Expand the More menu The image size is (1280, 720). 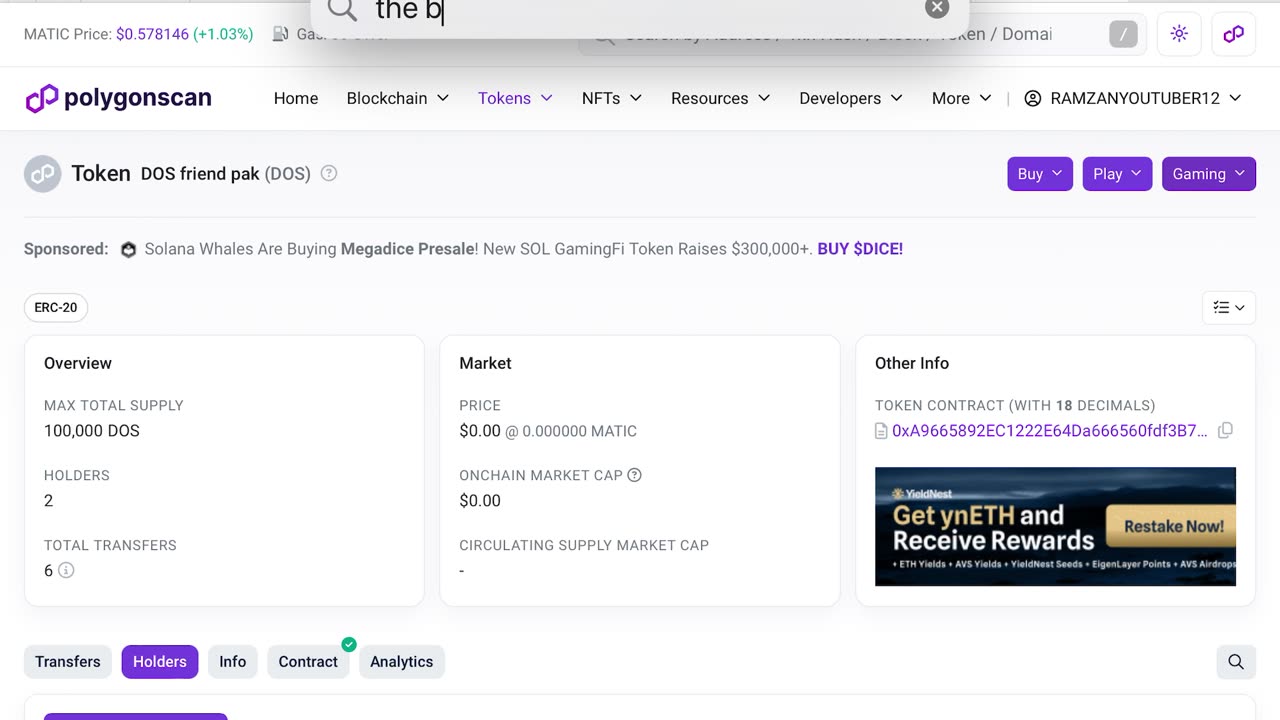[x=961, y=98]
